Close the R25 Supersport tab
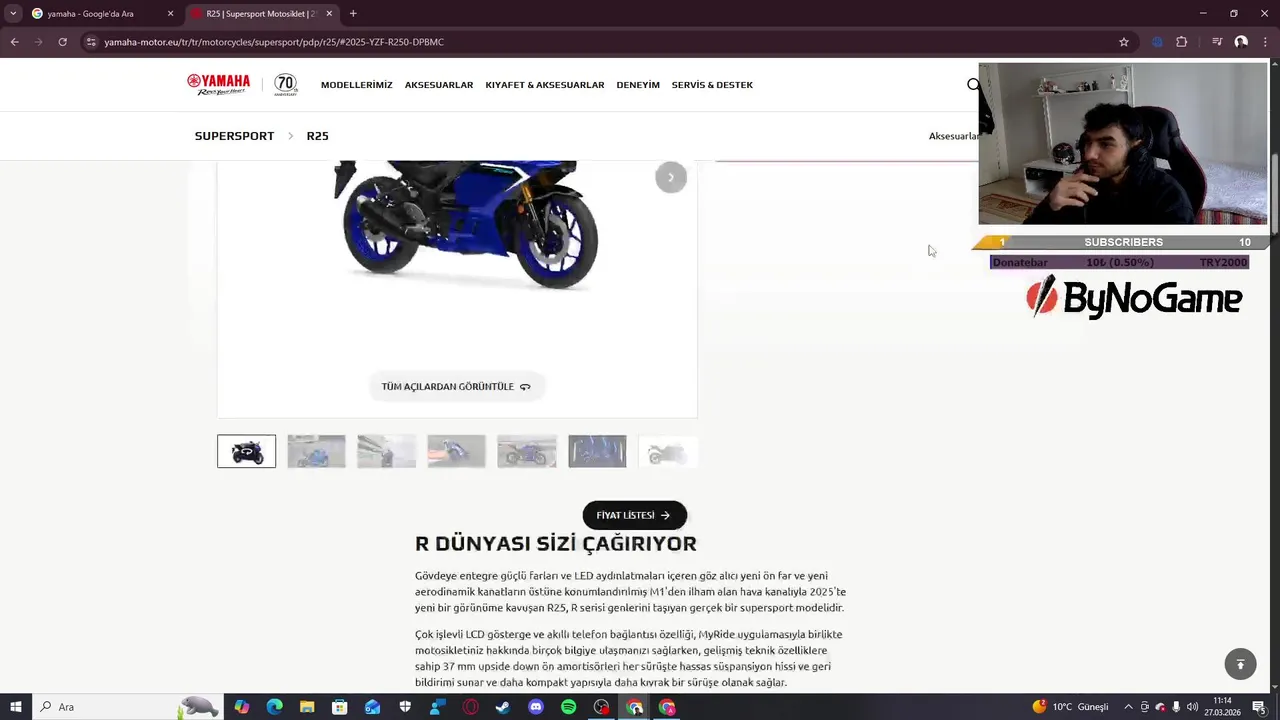This screenshot has height=720, width=1280. pyautogui.click(x=329, y=14)
